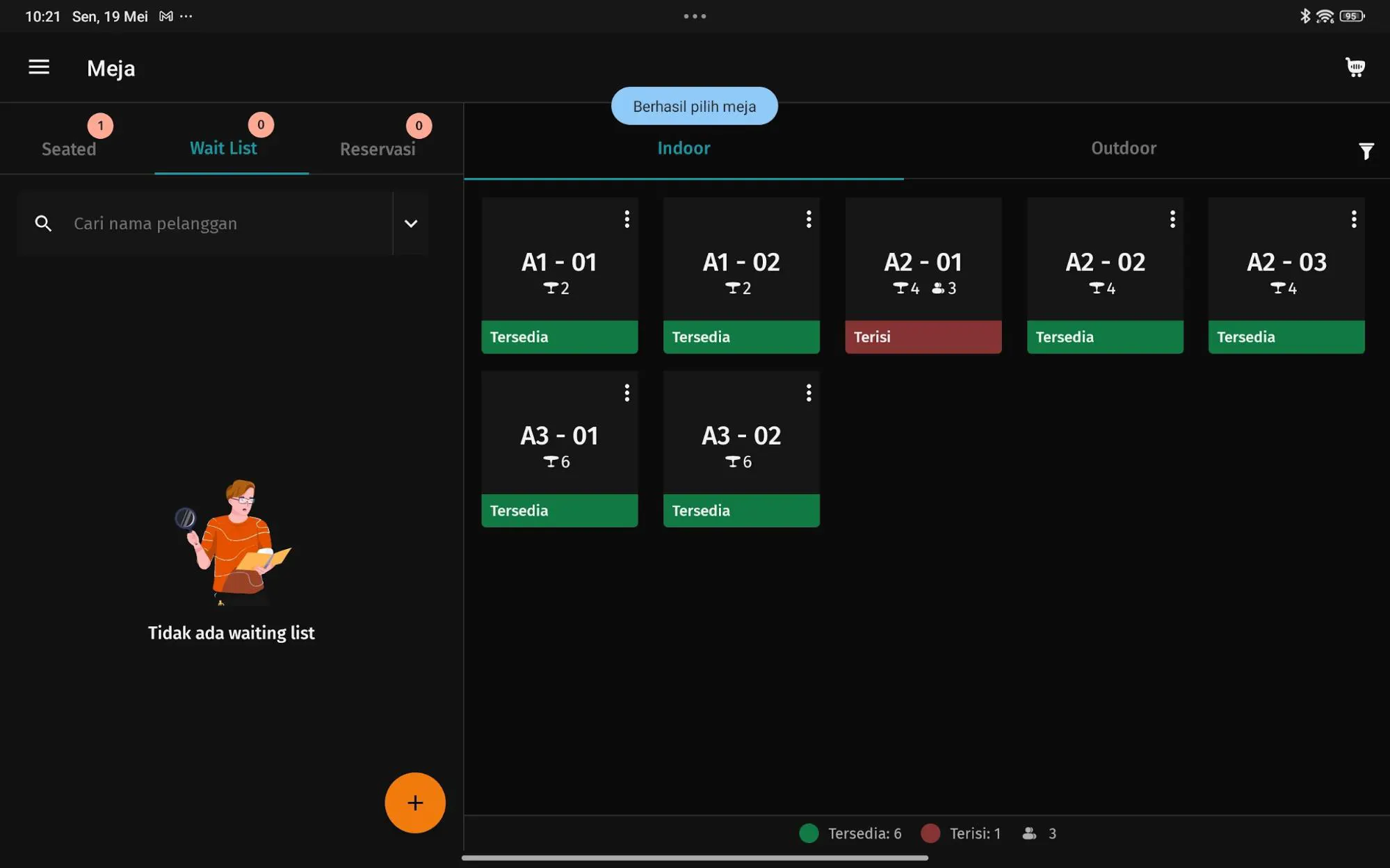
Task: Open the shopping cart icon
Action: [1355, 67]
